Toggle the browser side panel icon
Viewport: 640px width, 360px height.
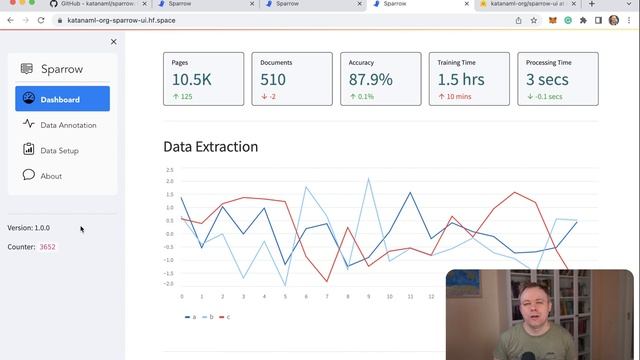pos(598,20)
